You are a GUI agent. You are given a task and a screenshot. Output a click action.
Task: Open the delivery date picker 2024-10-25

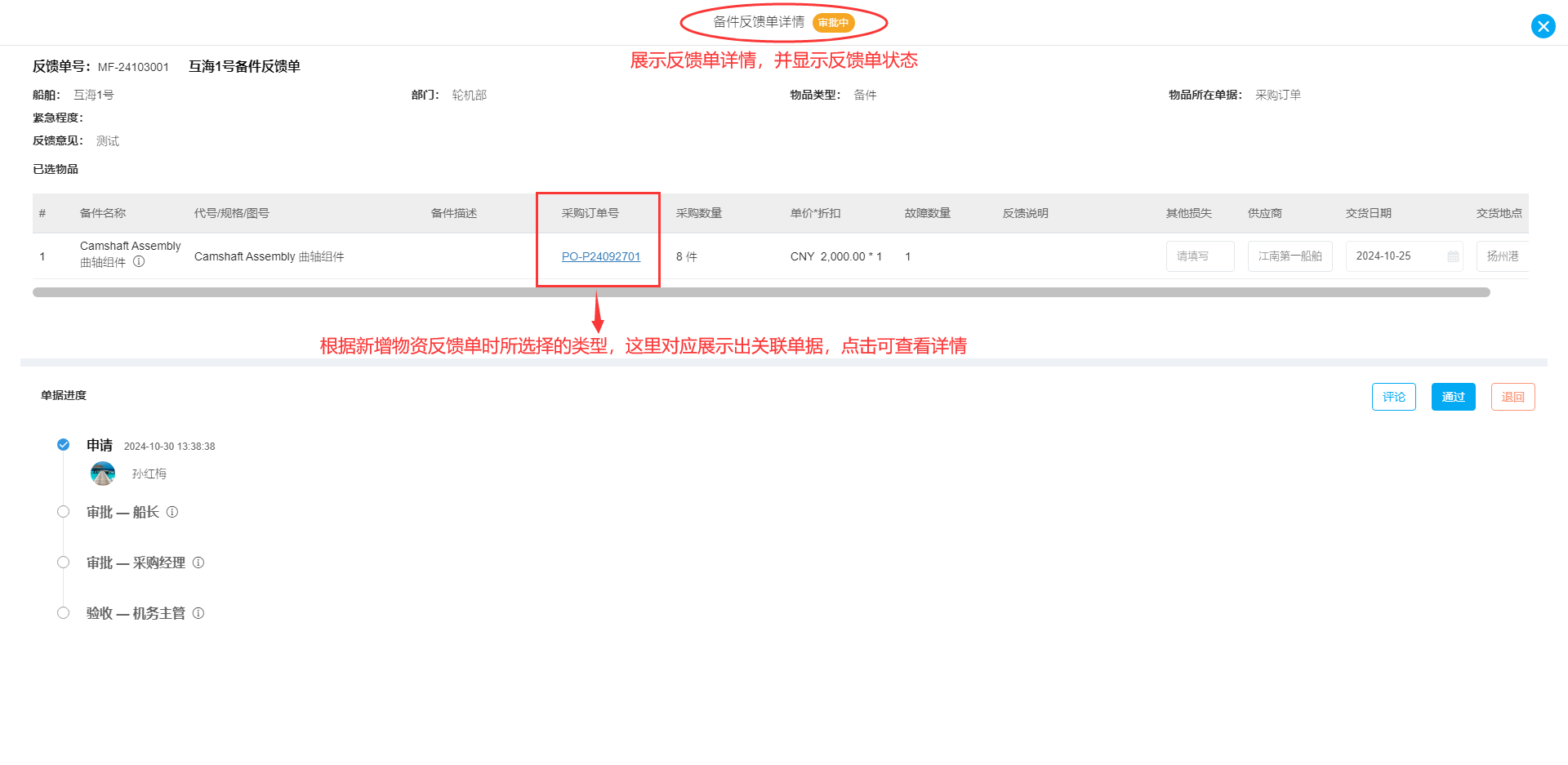point(1405,256)
